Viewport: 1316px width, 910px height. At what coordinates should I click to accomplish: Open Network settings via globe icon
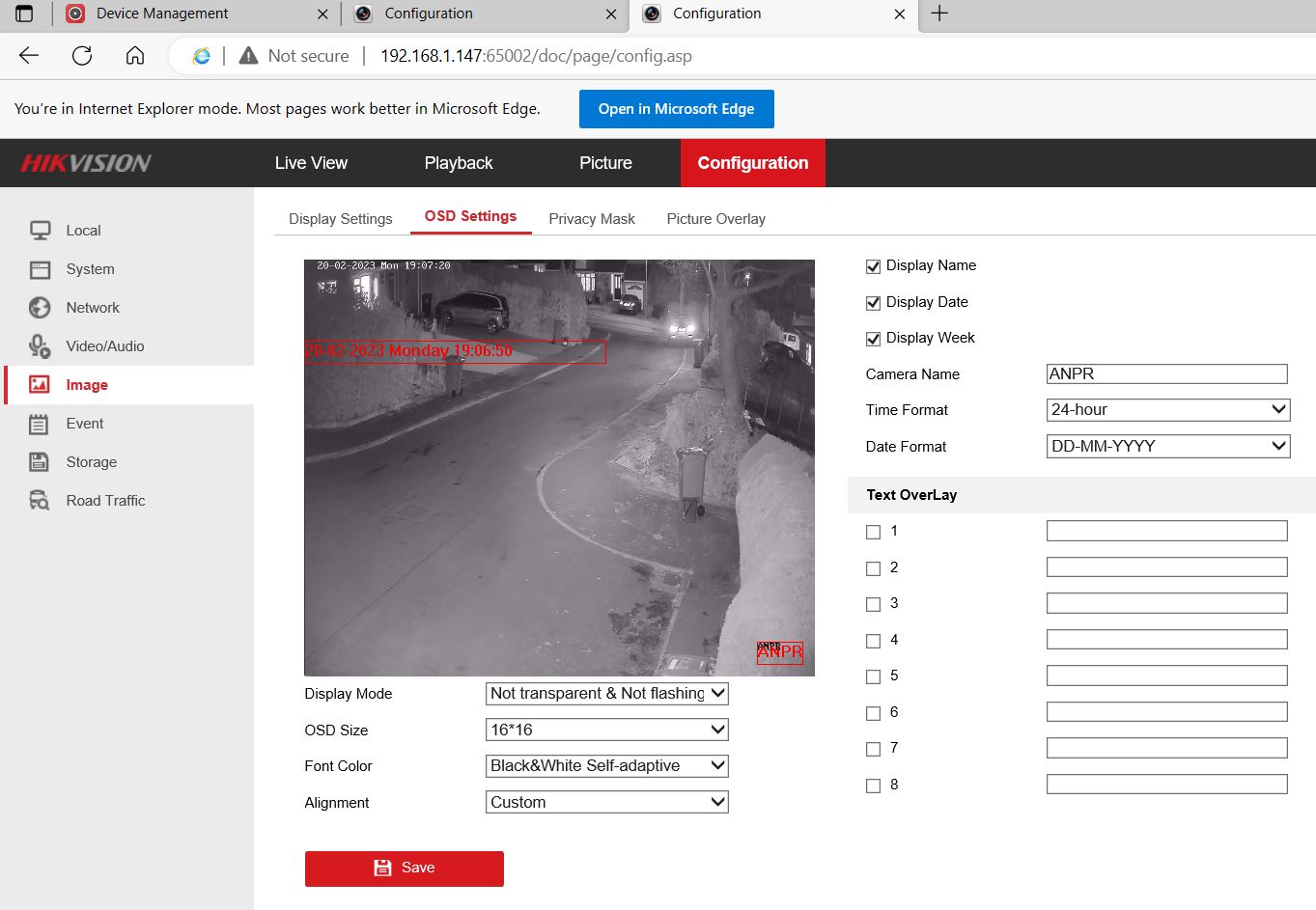[40, 308]
